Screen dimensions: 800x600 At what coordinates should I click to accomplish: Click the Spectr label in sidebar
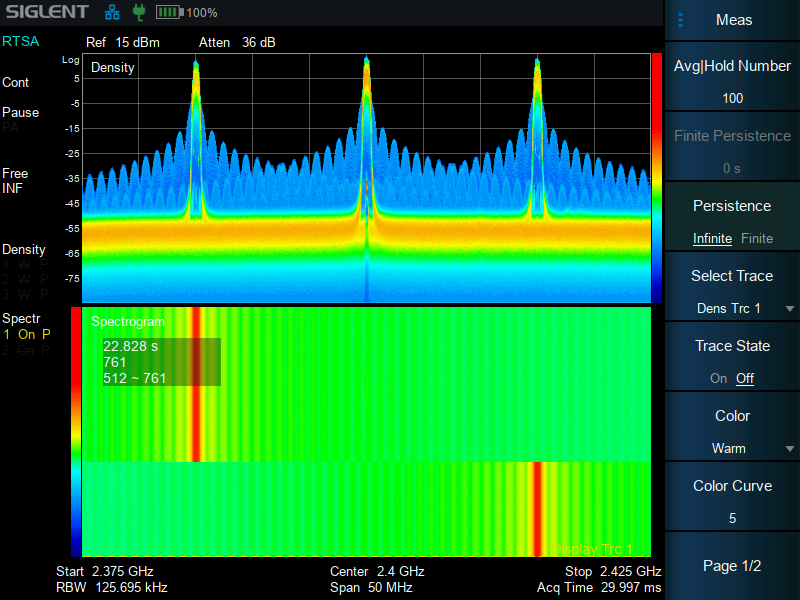(x=21, y=318)
